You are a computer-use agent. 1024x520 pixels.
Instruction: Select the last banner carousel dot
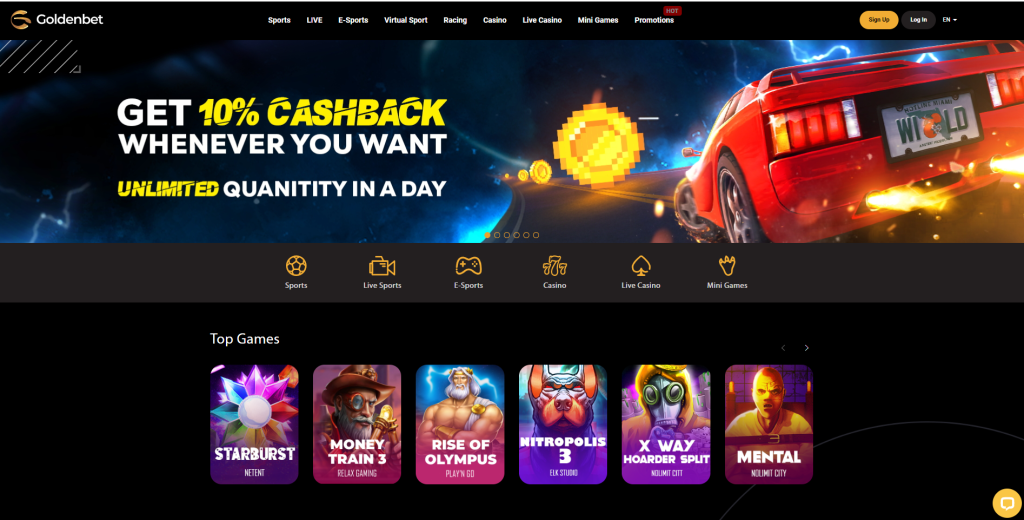click(x=536, y=235)
